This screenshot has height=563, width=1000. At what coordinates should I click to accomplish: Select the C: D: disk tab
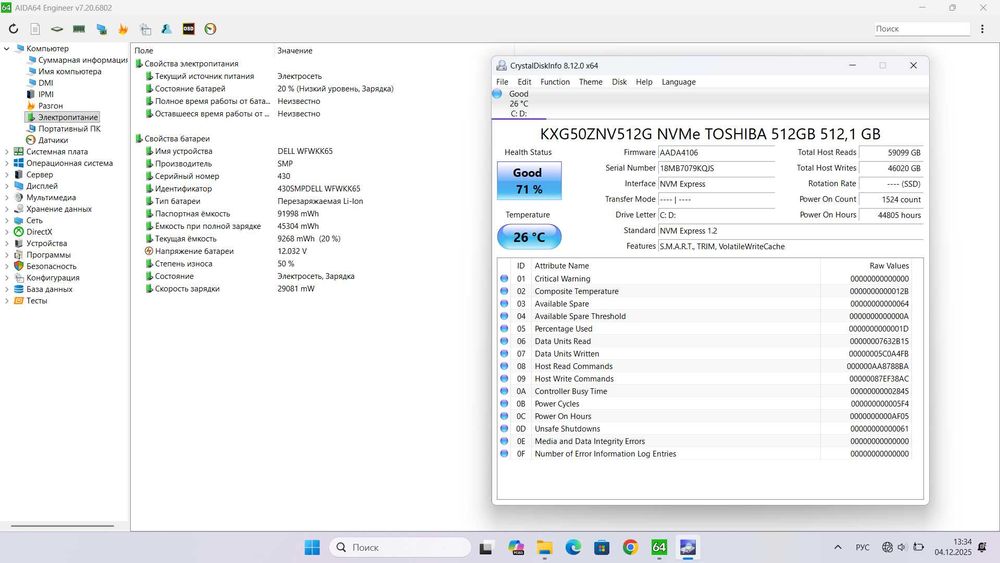[x=518, y=104]
